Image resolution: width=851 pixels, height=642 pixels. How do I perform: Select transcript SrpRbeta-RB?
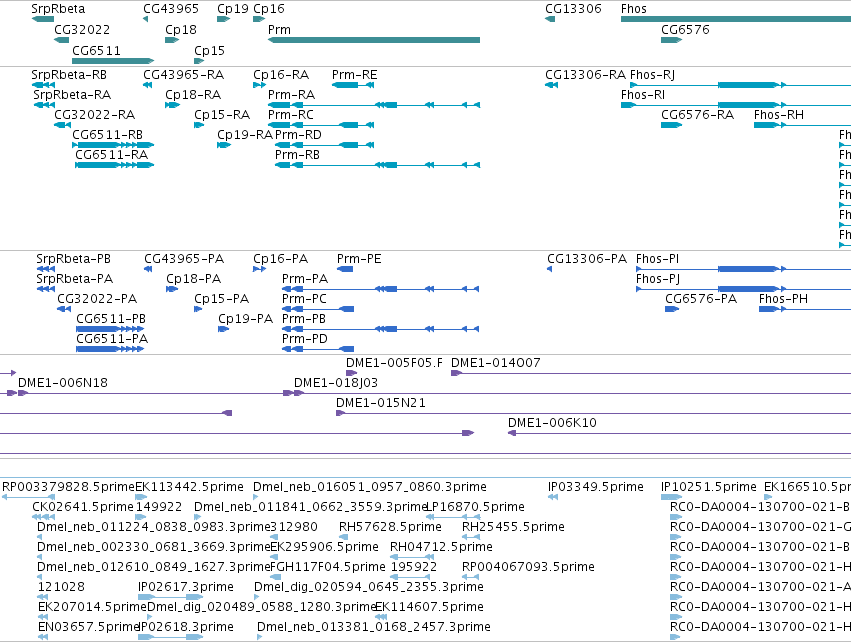tap(69, 75)
